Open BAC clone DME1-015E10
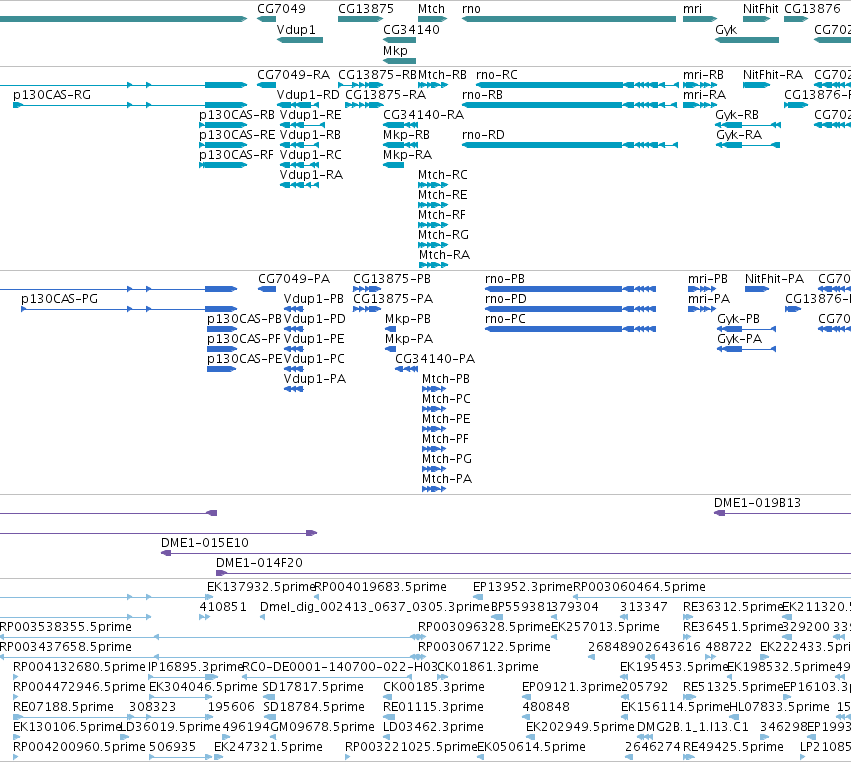The height and width of the screenshot is (762, 851). [205, 543]
